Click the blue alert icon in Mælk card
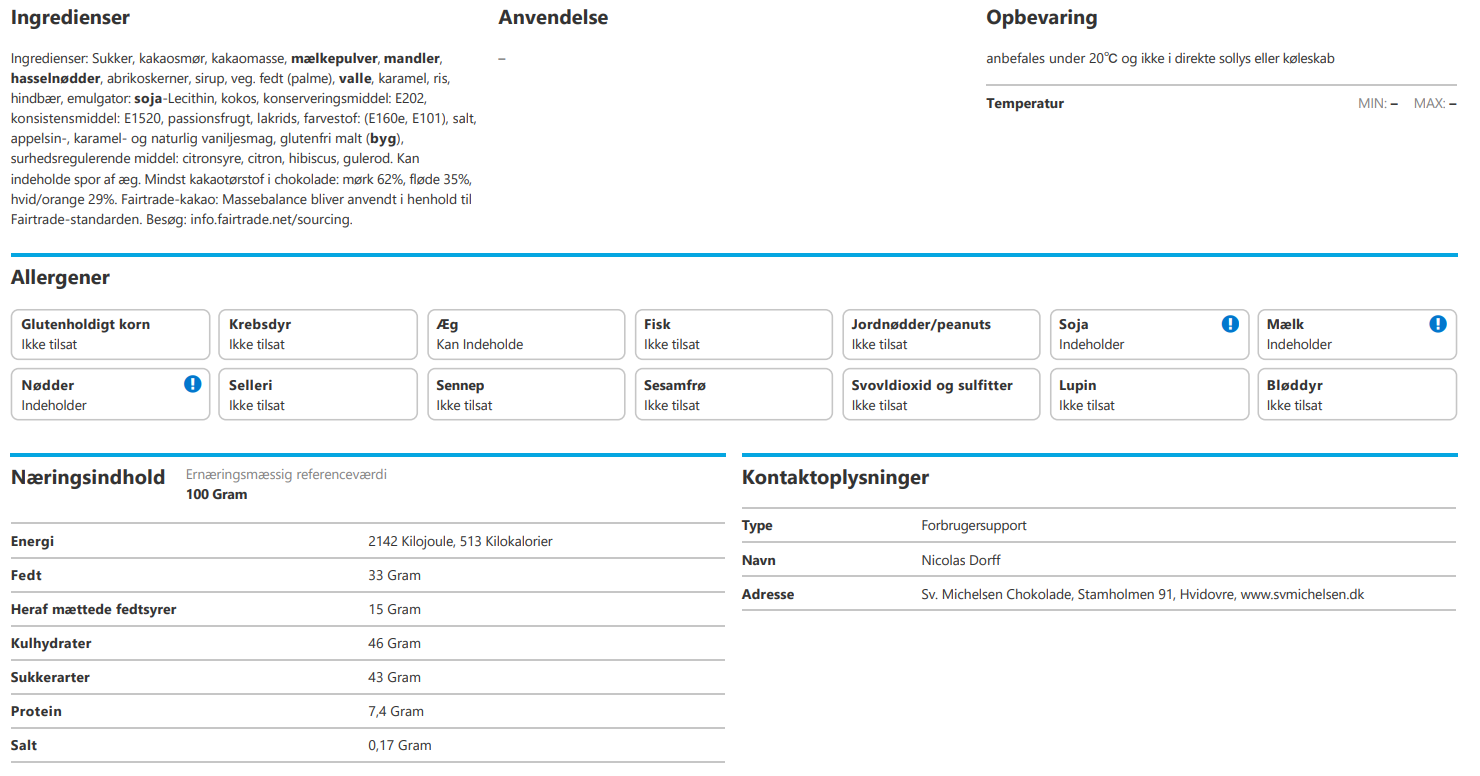This screenshot has height=776, width=1480. click(1437, 324)
